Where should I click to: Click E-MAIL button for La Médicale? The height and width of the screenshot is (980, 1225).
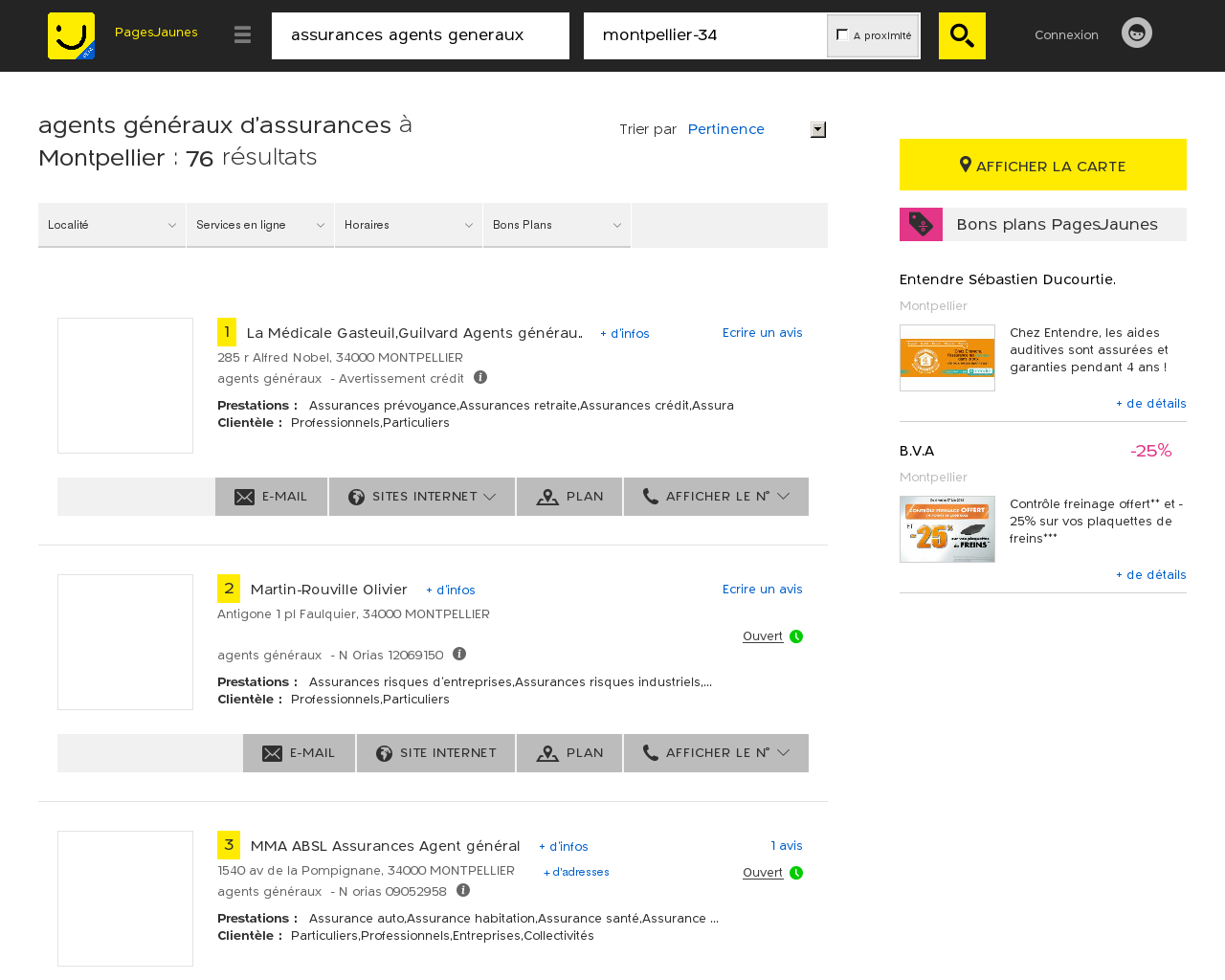[x=272, y=497]
